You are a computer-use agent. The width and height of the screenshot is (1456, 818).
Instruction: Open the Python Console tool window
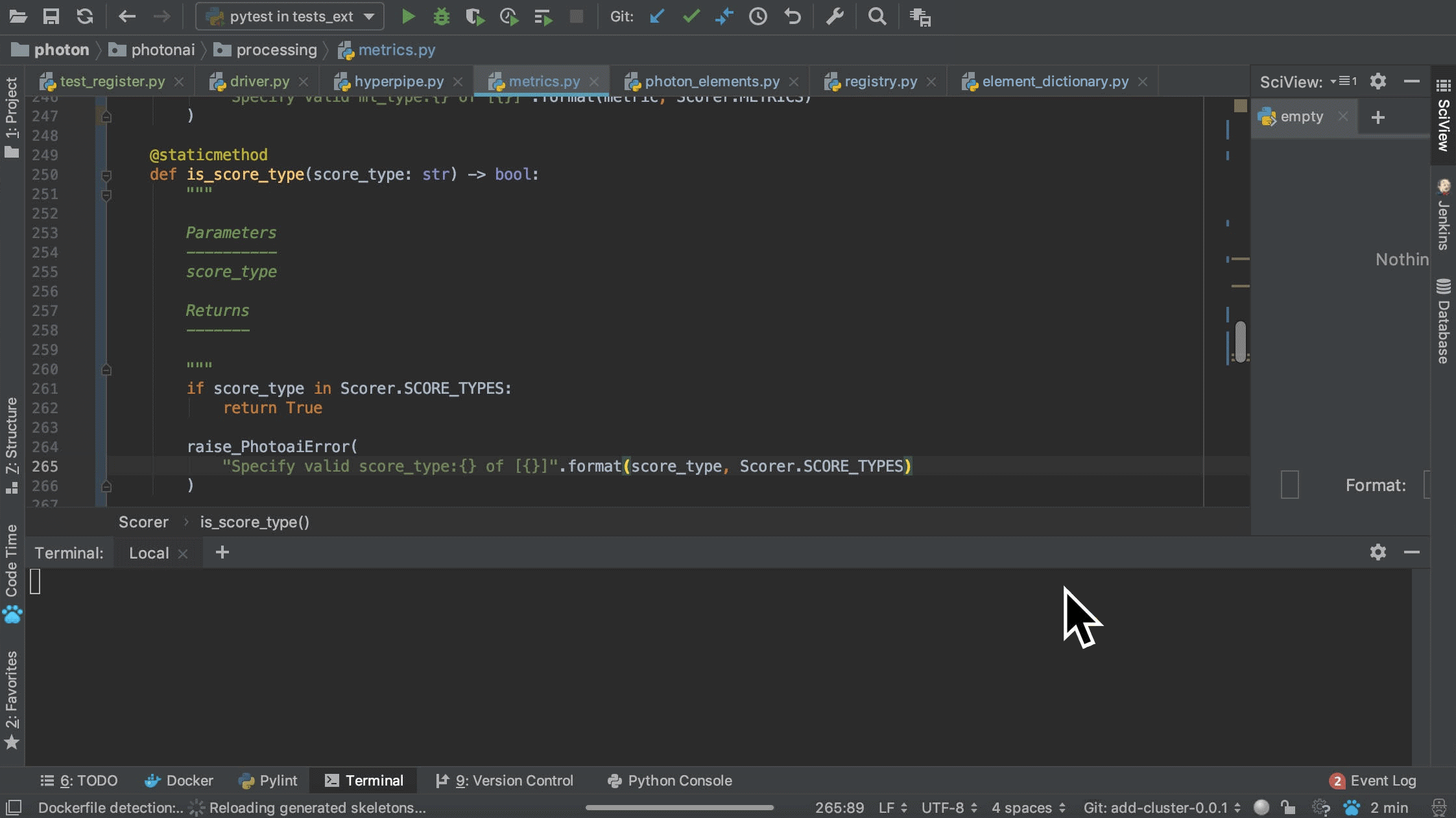coord(669,780)
